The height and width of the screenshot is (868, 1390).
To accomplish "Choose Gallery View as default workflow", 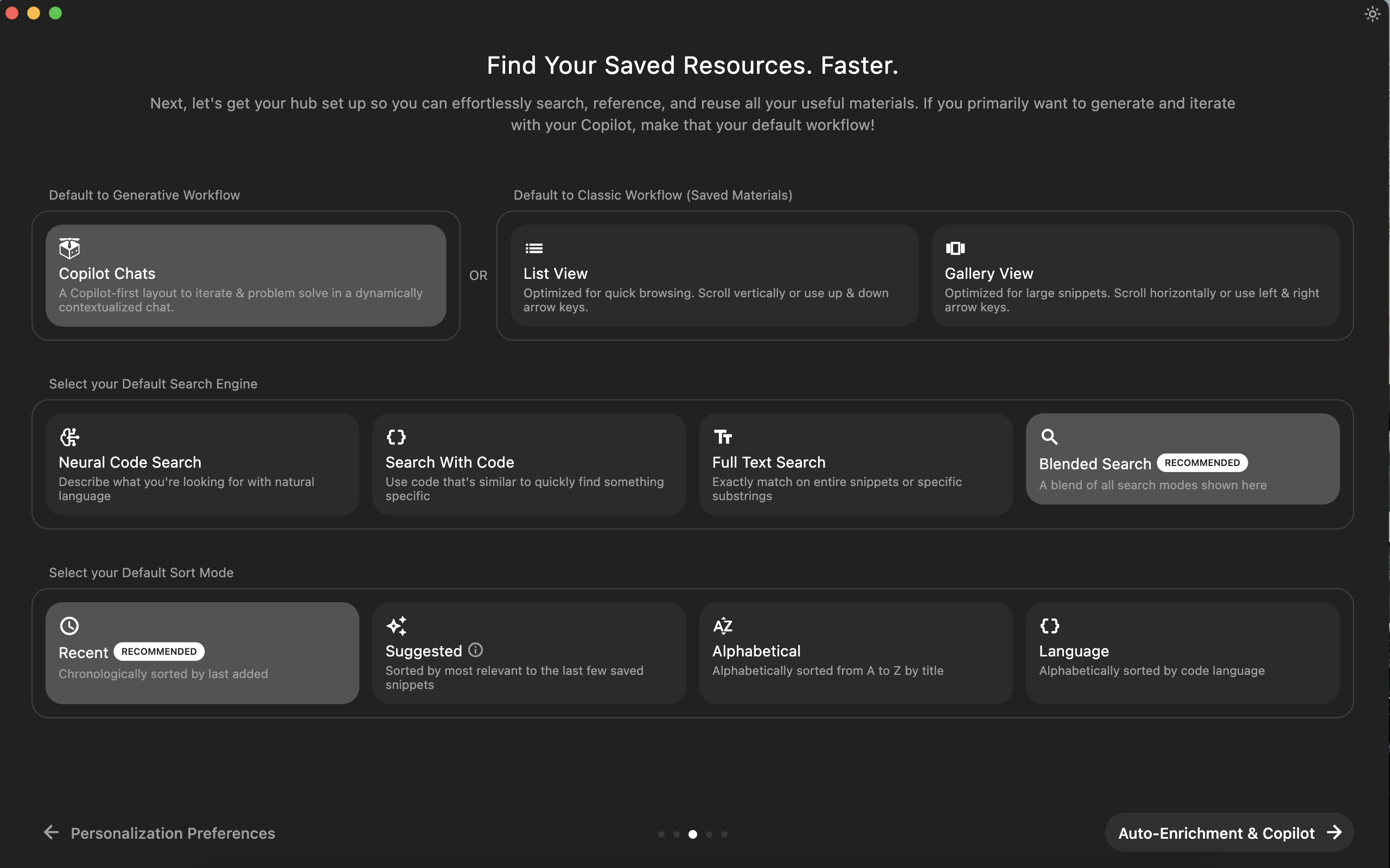I will (x=1135, y=276).
